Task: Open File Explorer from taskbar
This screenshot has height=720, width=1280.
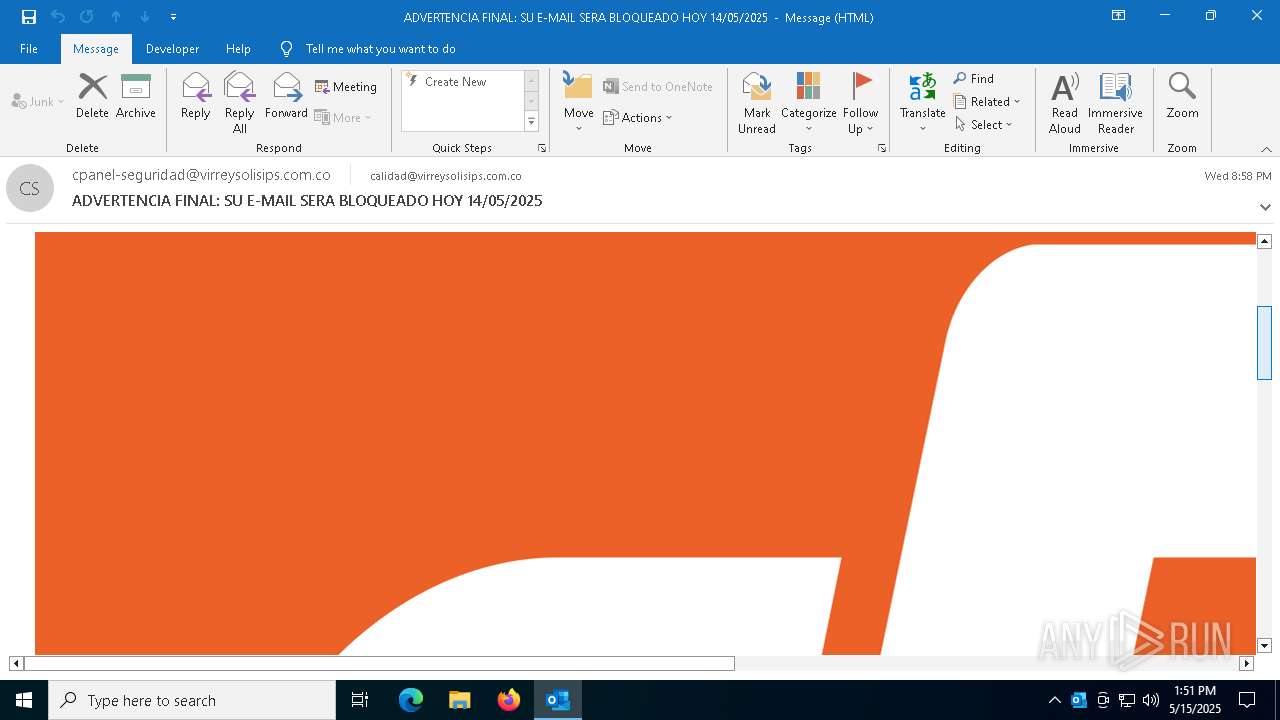Action: [460, 700]
